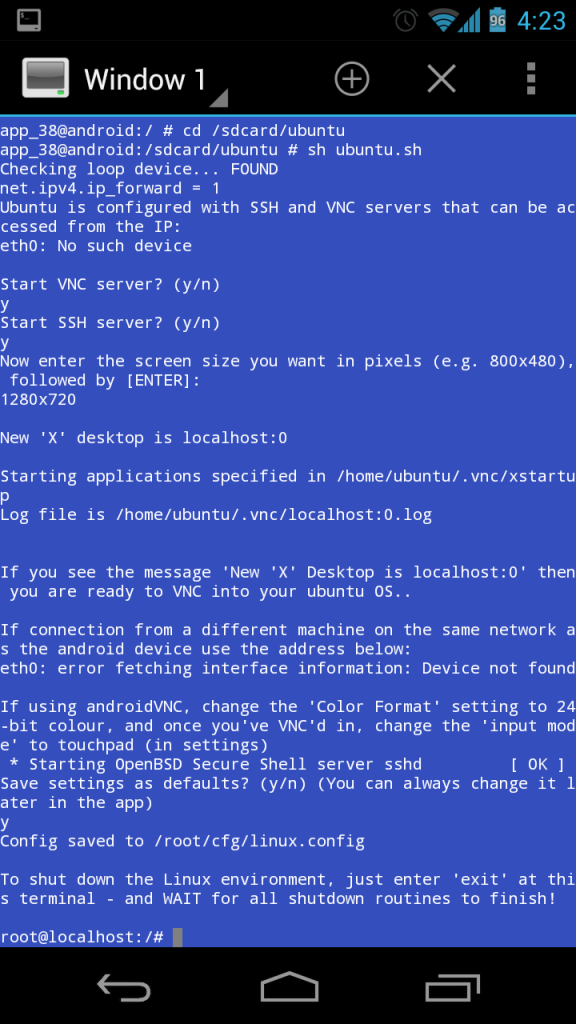Tap the 1280x720 screen size line
The image size is (576, 1024).
pos(38,399)
